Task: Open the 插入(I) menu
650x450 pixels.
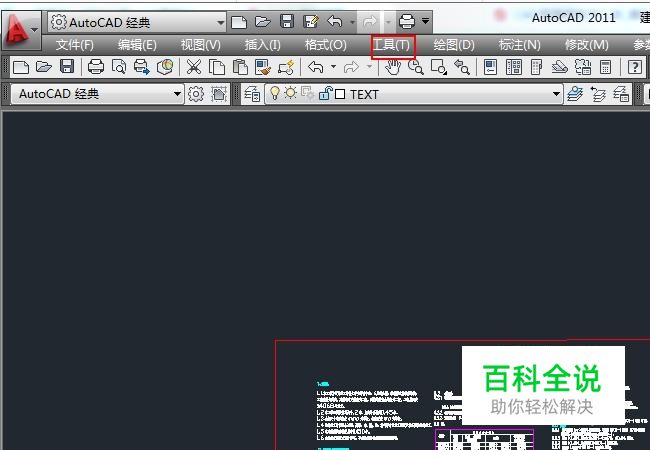Action: pos(262,45)
